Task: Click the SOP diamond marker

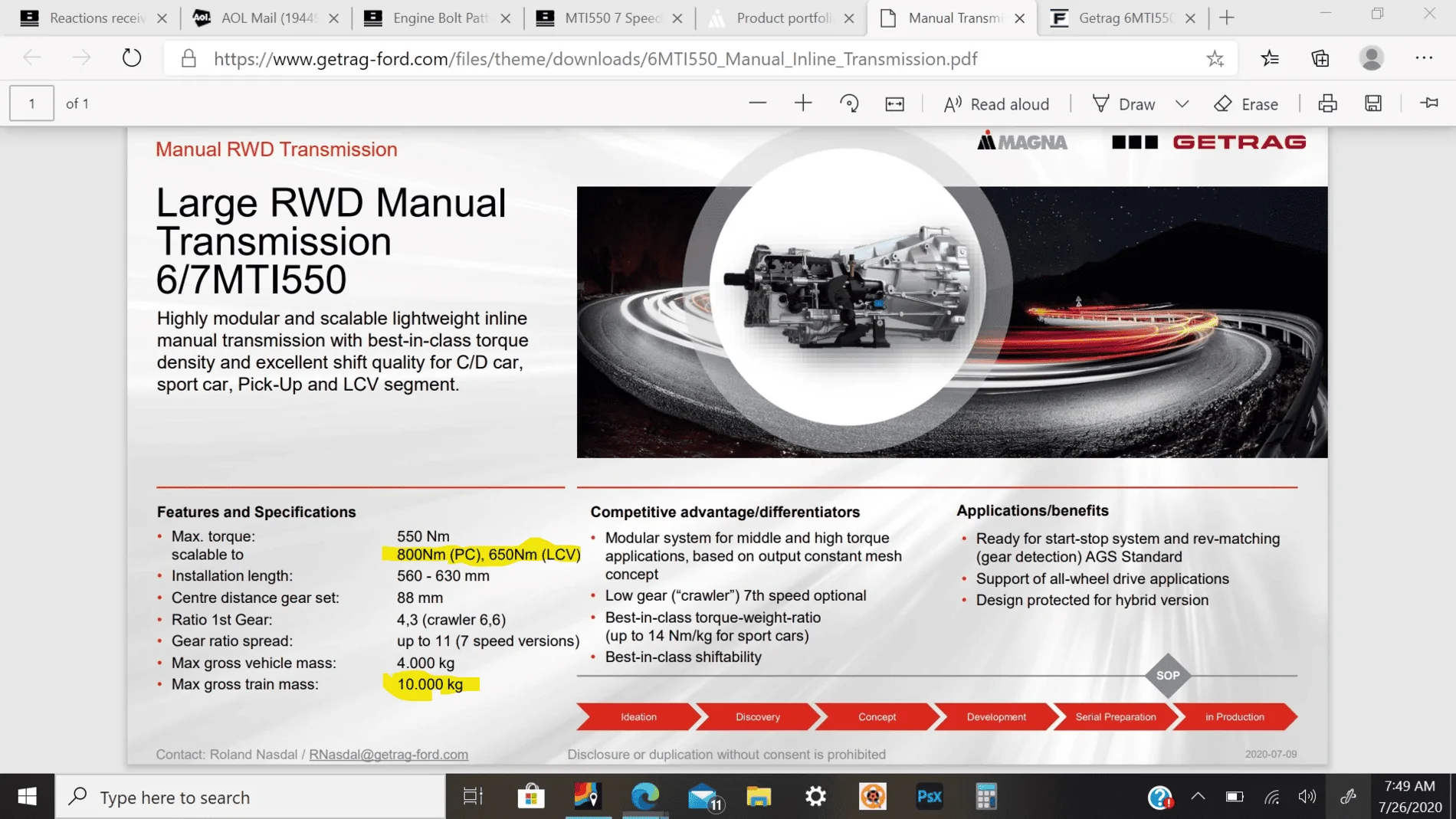Action: tap(1168, 676)
